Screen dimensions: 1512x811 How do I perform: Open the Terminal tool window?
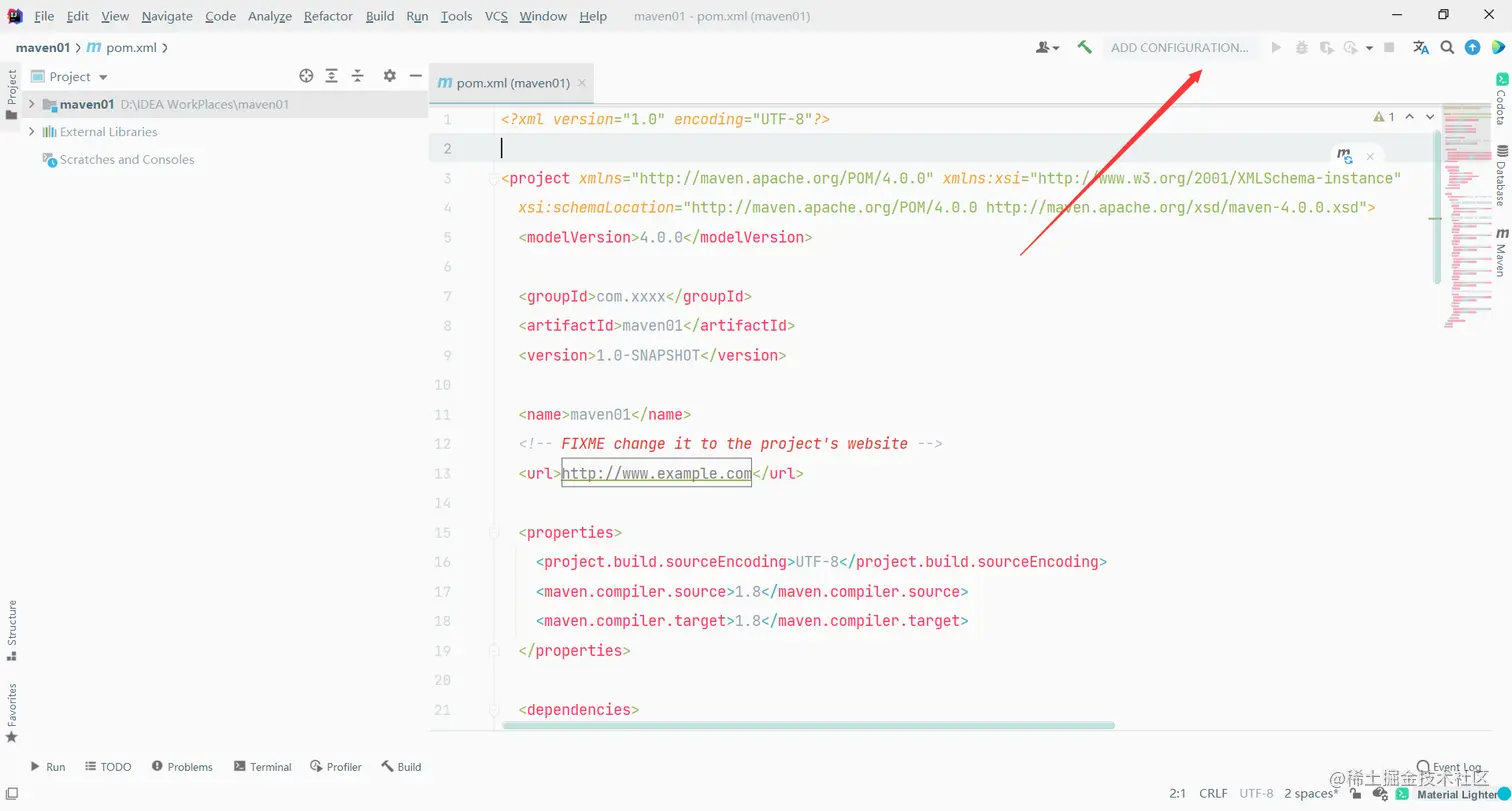(x=262, y=767)
